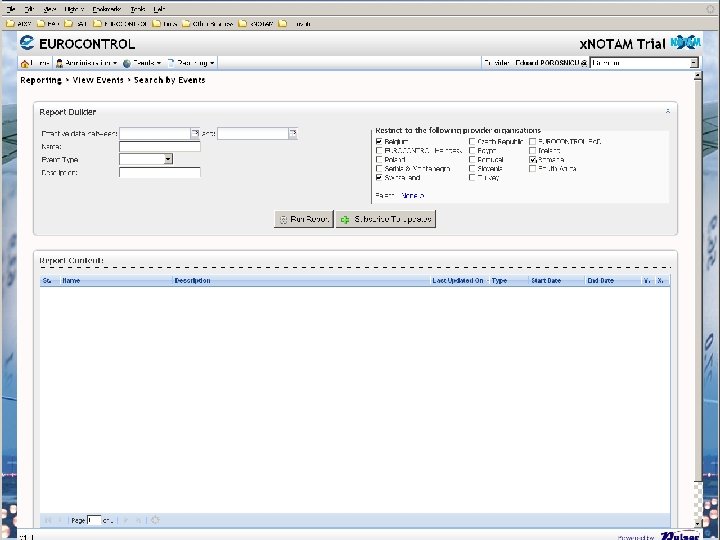
Task: Check the Czech Republic provider checkbox
Action: 472,141
